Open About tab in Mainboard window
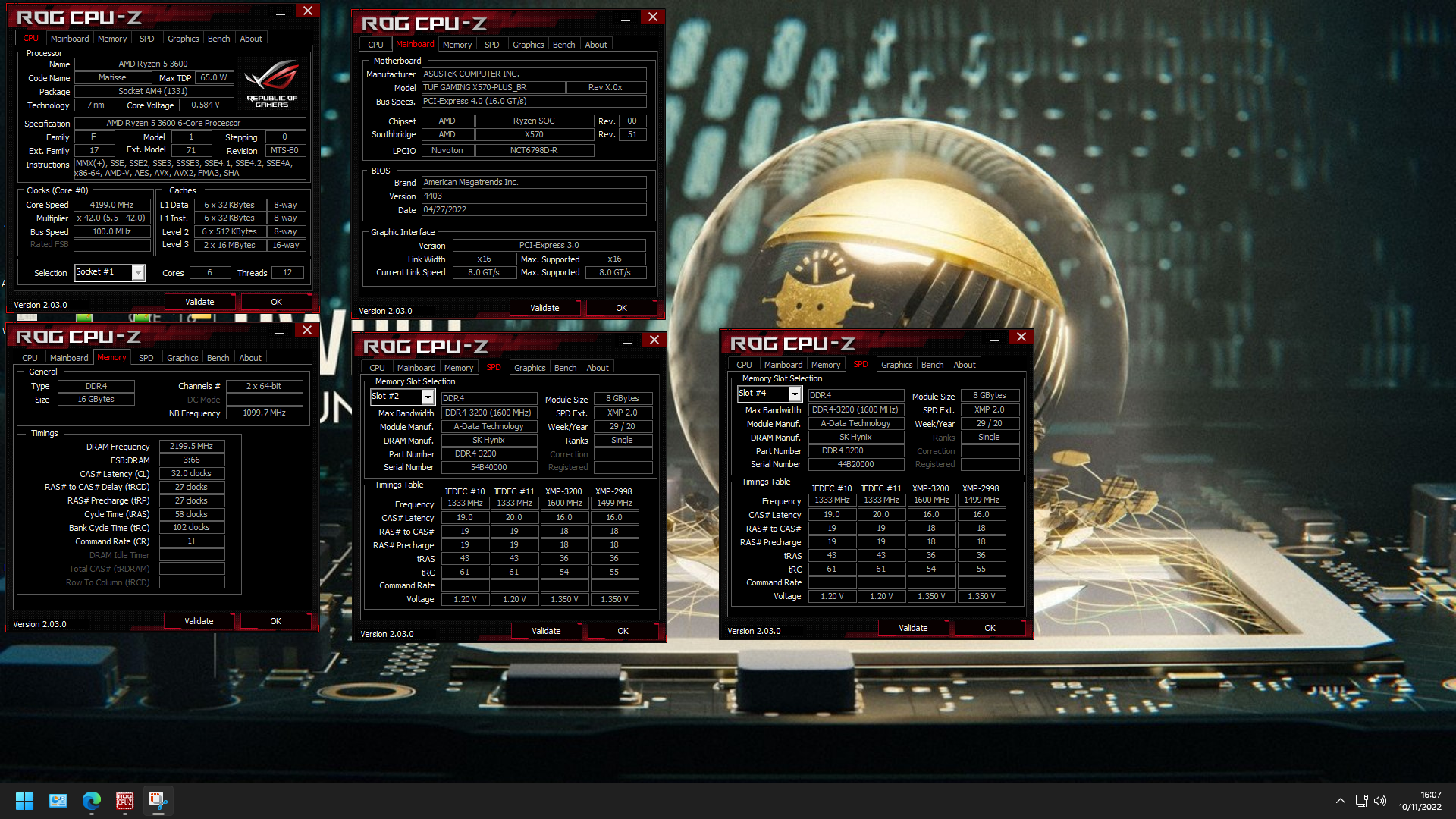1456x819 pixels. (596, 45)
